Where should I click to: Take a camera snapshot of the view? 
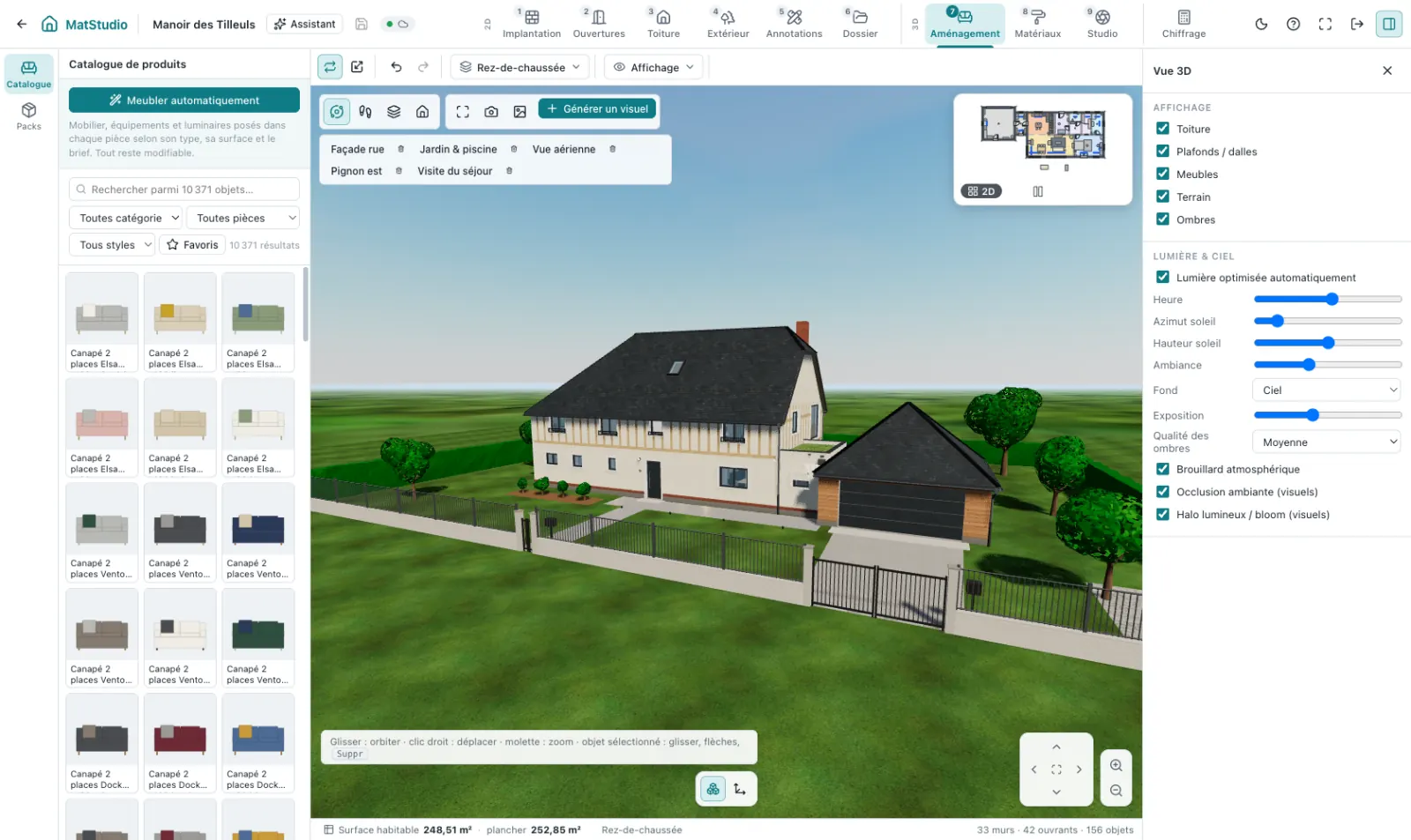click(x=491, y=111)
